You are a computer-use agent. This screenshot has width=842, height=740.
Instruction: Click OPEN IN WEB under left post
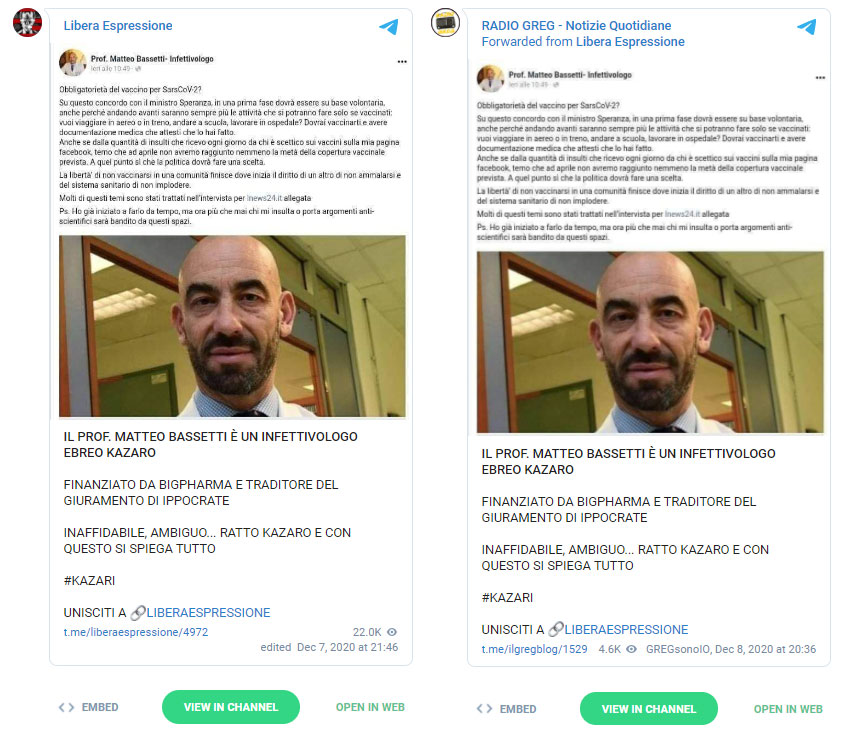coord(370,707)
